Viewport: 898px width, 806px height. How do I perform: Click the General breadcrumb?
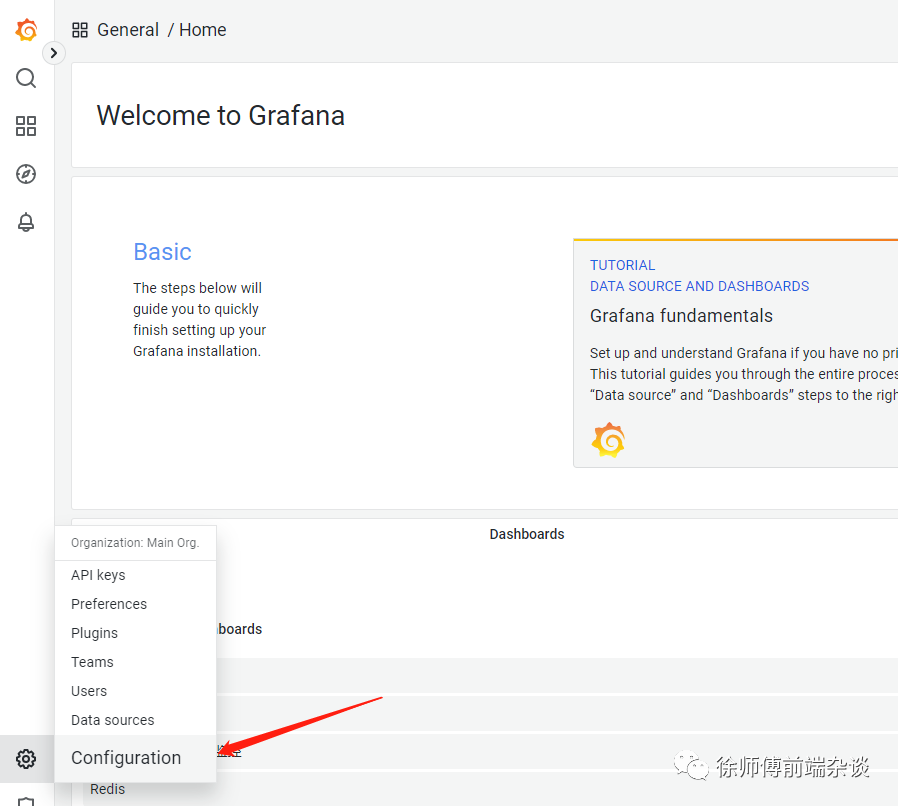(128, 30)
